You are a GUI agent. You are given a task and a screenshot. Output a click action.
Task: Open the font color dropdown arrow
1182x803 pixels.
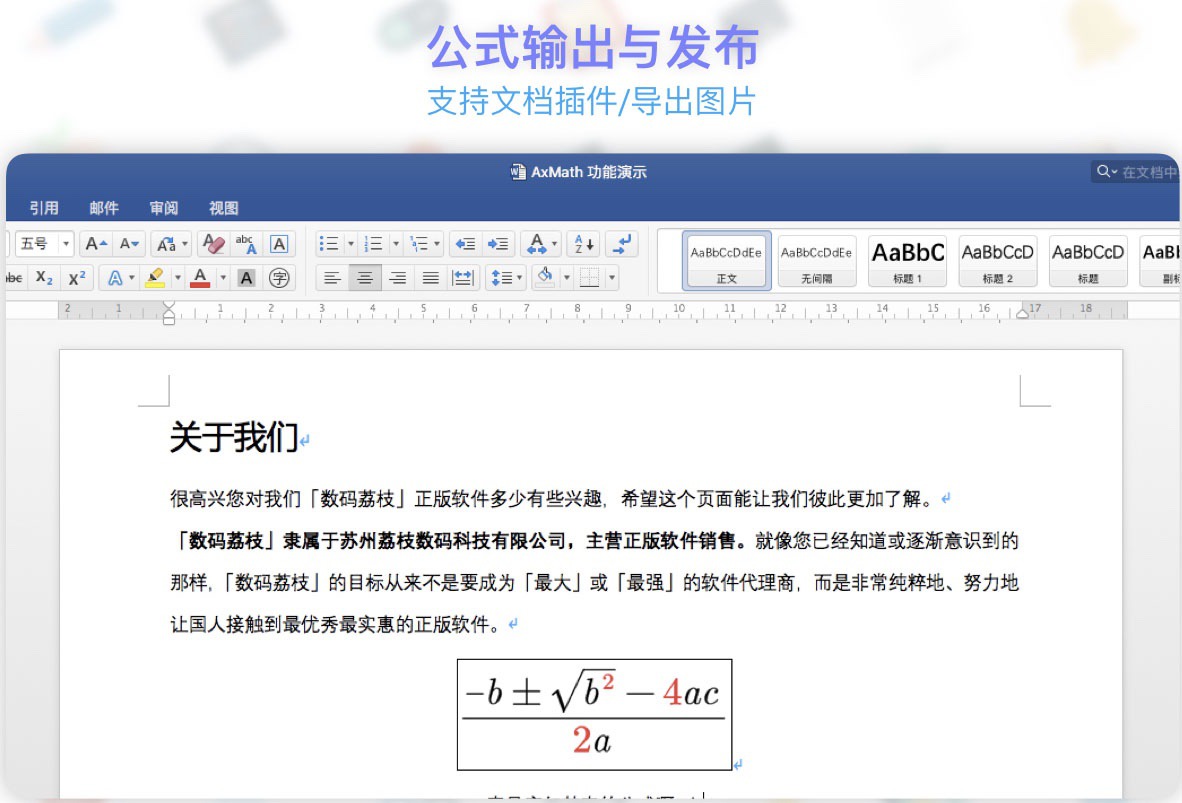[x=223, y=278]
